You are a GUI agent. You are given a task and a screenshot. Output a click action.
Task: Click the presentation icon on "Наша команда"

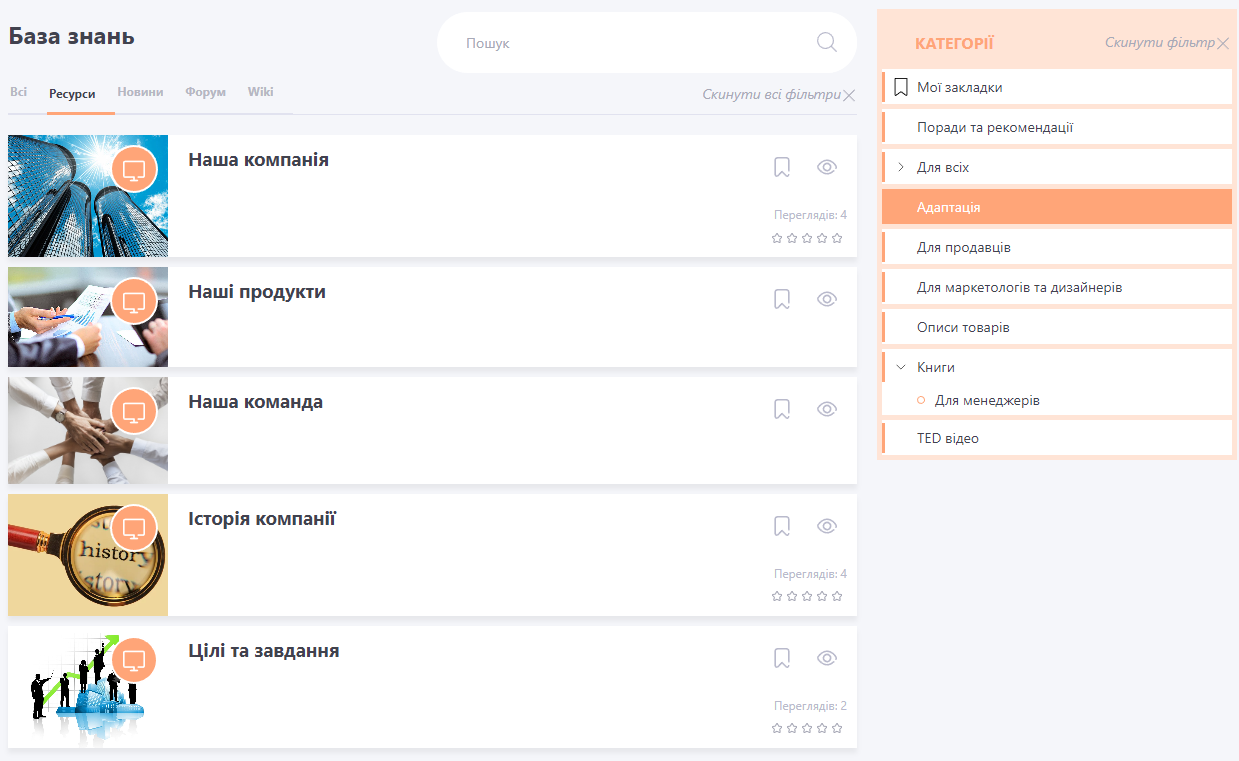[134, 410]
